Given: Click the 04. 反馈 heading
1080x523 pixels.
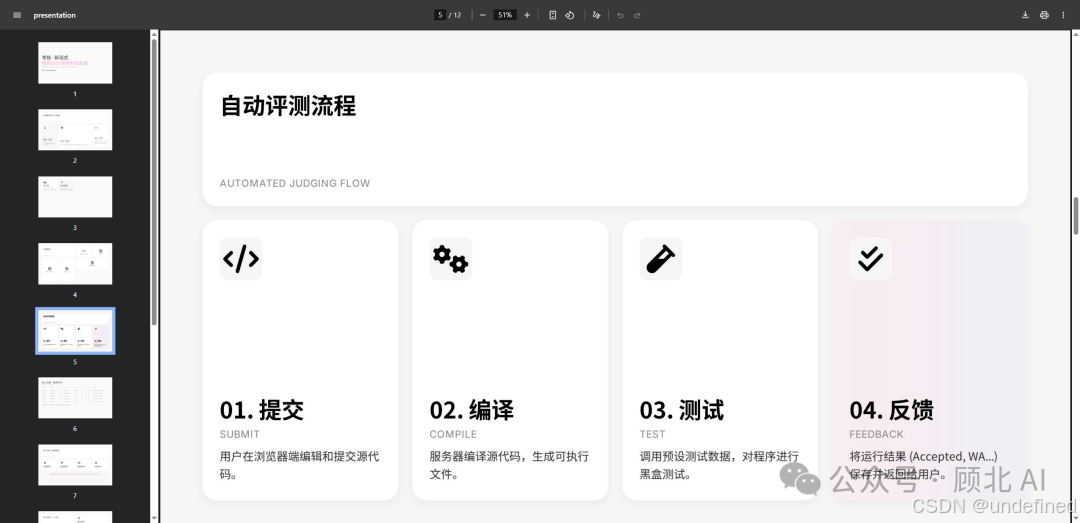Looking at the screenshot, I should (891, 410).
